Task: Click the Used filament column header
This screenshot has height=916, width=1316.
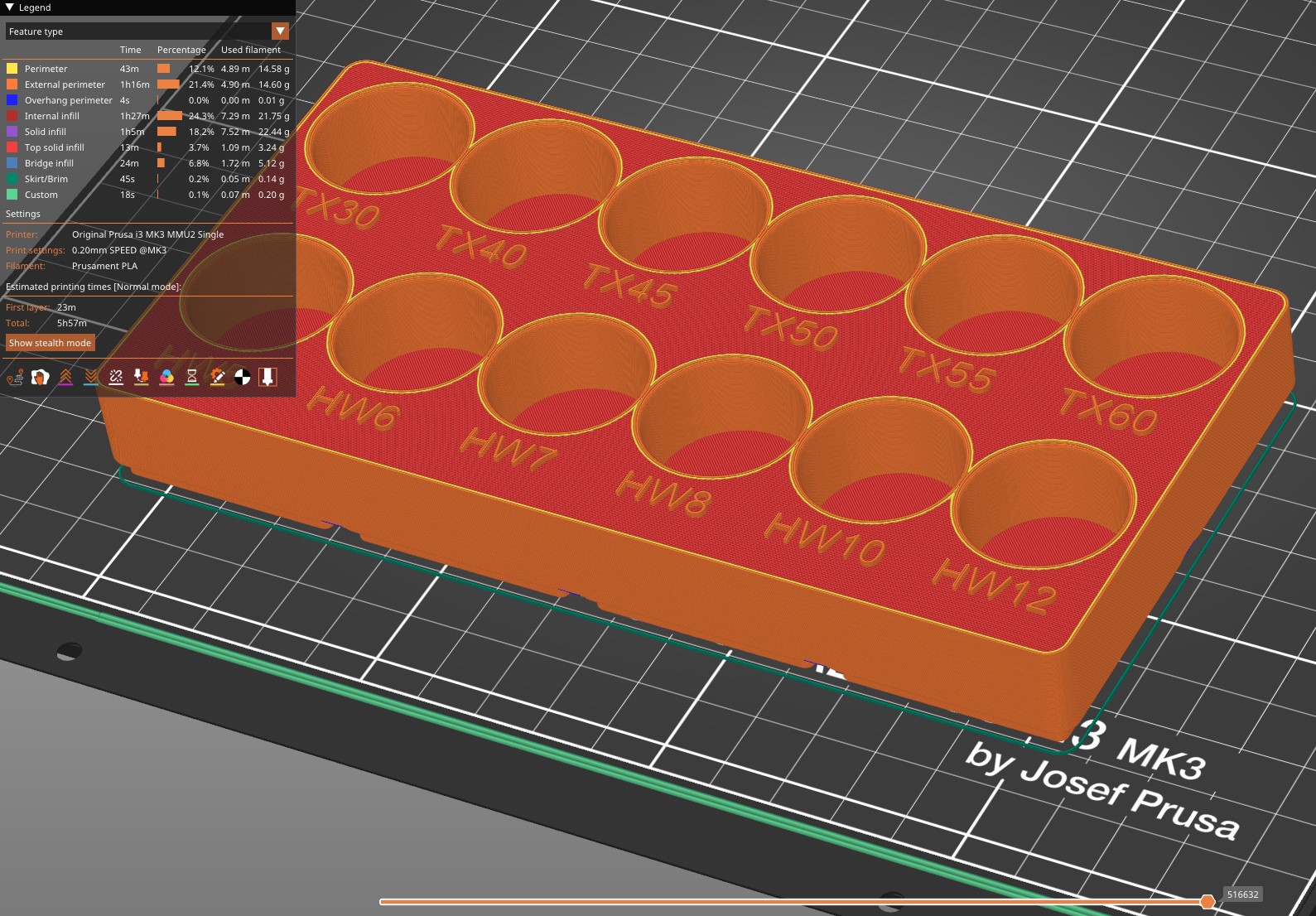Action: (x=251, y=50)
